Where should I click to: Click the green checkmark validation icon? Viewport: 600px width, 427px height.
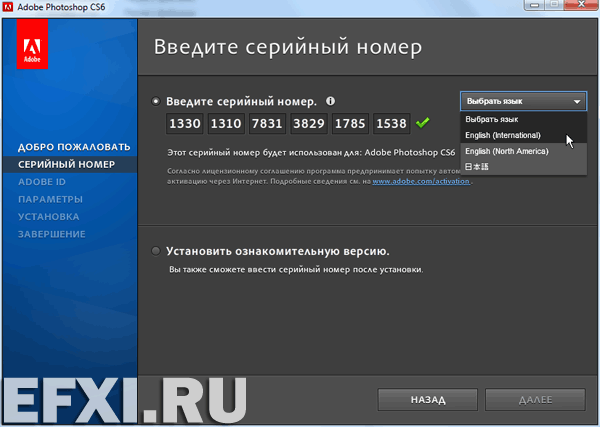(x=422, y=123)
